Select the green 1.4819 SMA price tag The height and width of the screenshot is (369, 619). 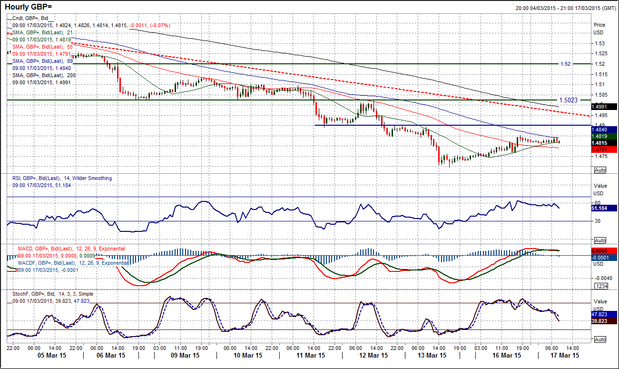pos(604,136)
